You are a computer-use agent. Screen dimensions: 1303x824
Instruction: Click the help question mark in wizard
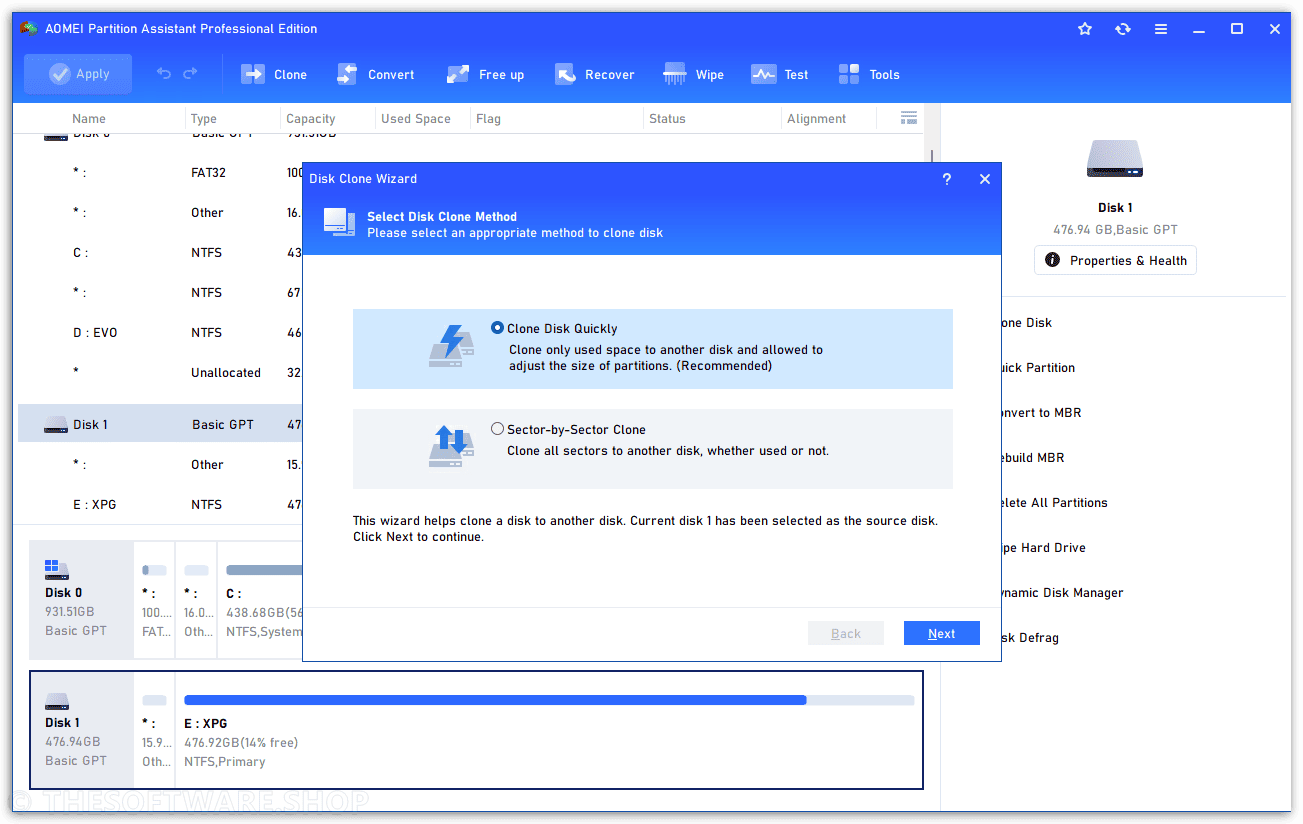[x=947, y=179]
